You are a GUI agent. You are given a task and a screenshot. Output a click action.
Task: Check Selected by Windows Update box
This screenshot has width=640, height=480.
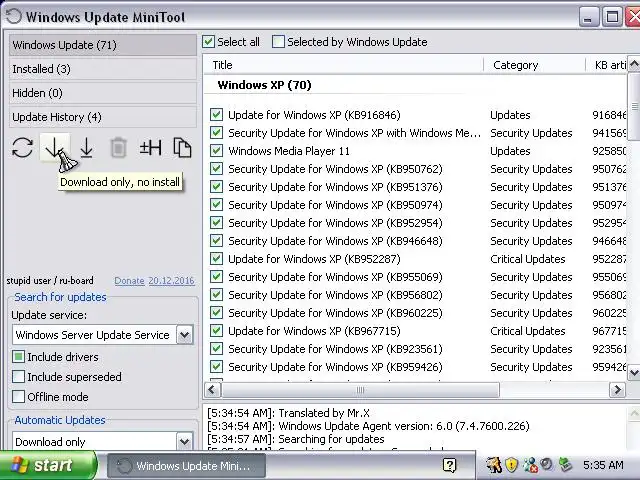(278, 42)
